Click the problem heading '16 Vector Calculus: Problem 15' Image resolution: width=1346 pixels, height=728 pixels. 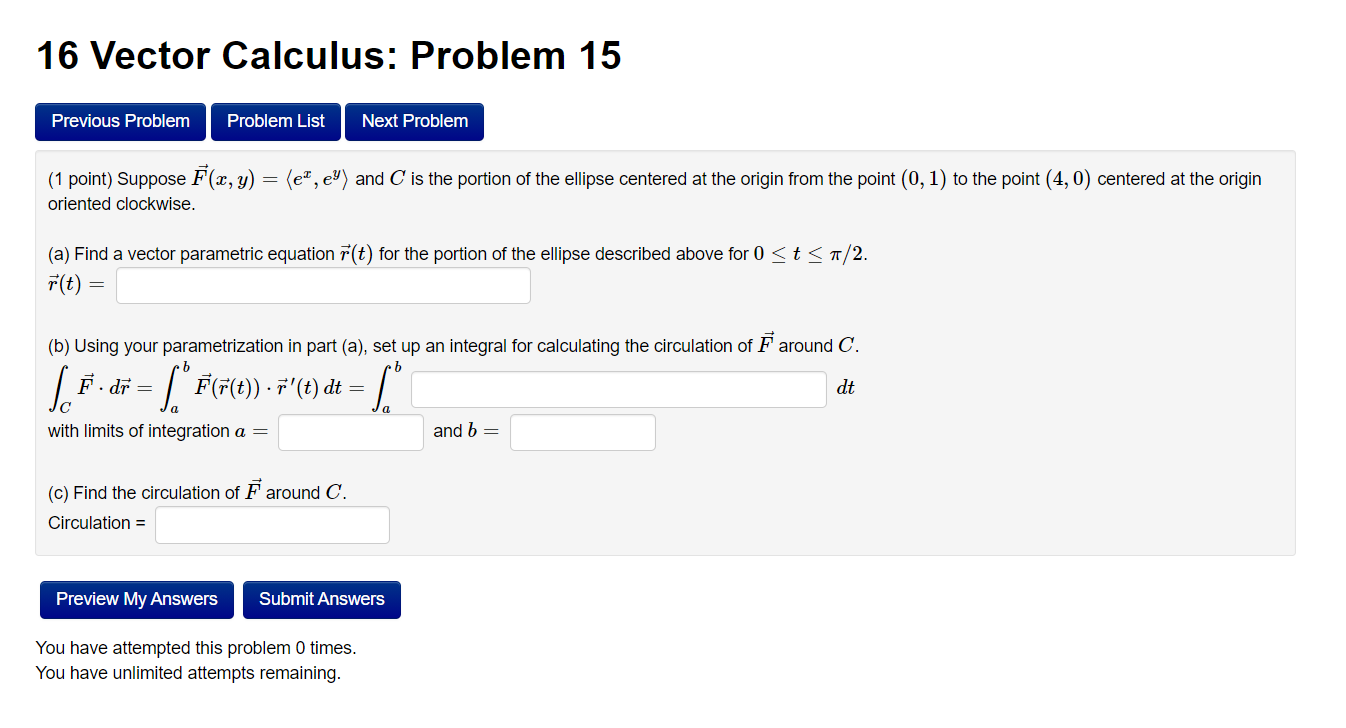(x=328, y=55)
